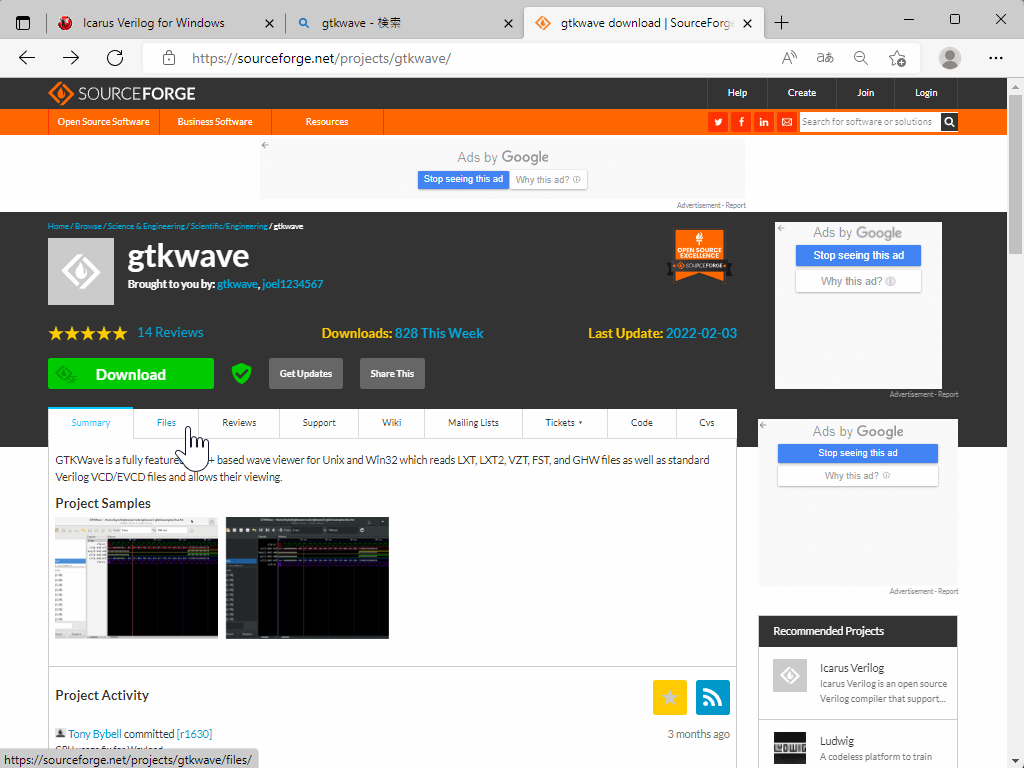
Task: Open the tab actions menu icon
Action: [23, 23]
